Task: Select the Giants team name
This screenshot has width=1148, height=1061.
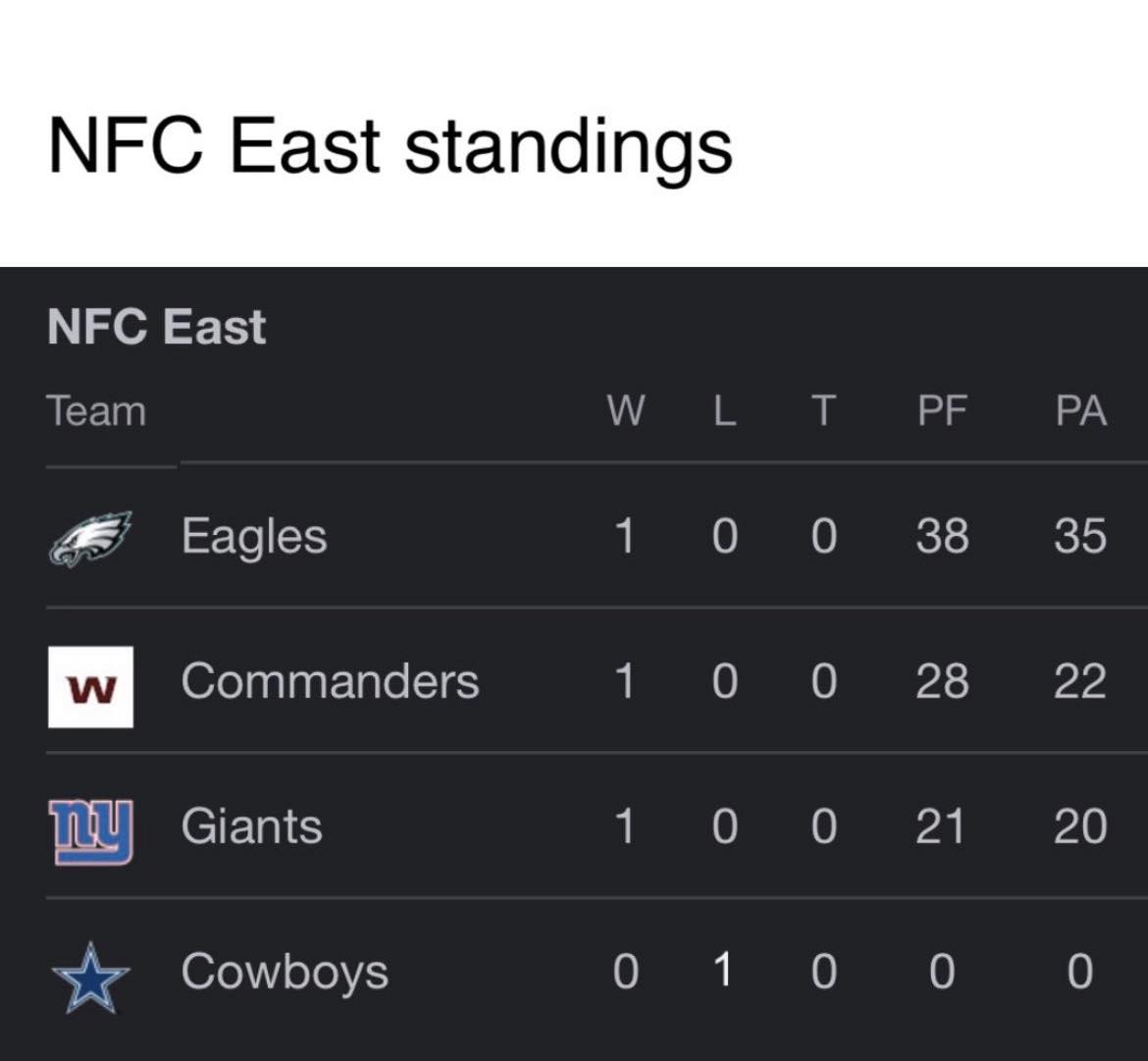Action: 252,826
